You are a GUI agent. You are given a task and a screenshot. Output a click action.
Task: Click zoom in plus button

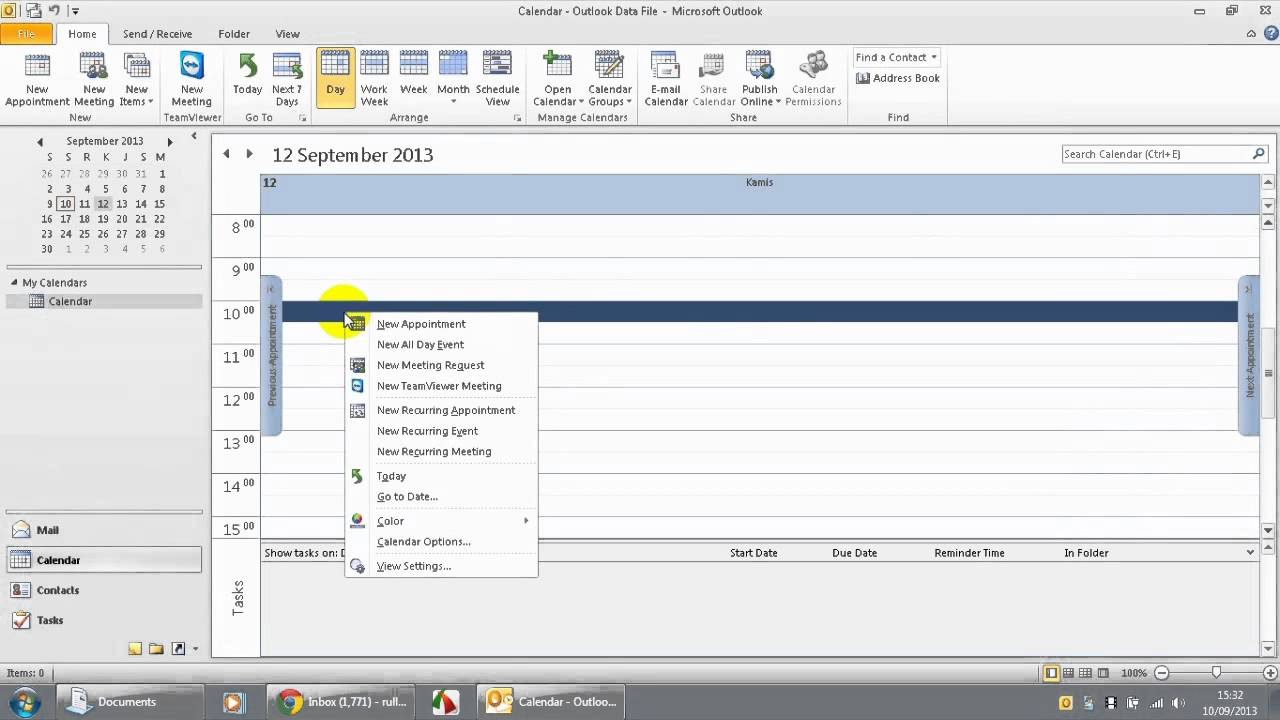point(1270,673)
